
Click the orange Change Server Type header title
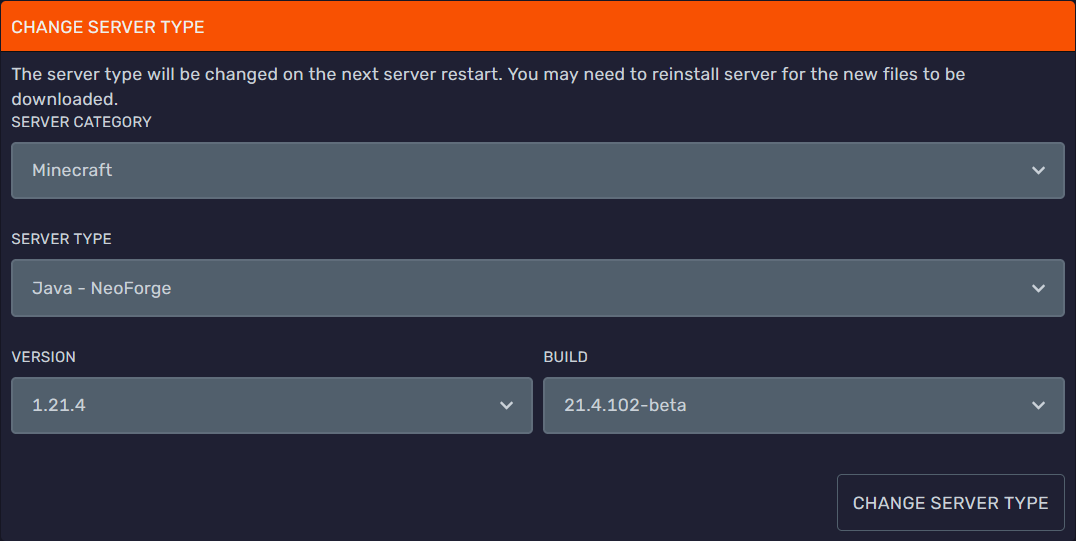tap(108, 27)
